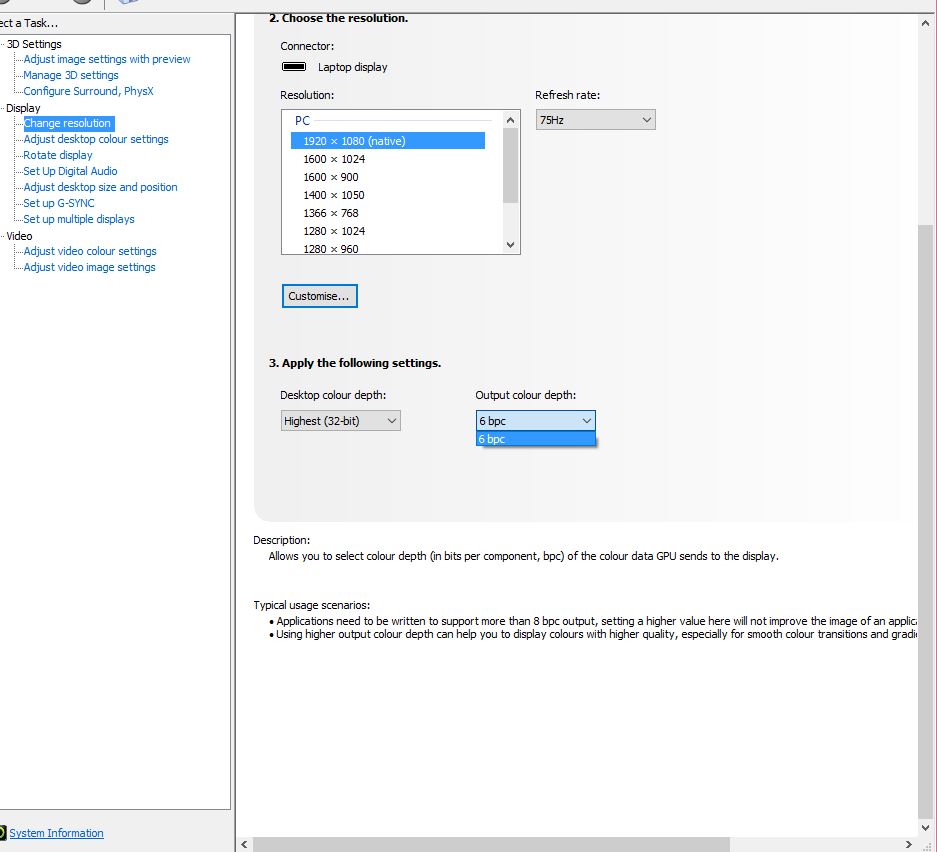This screenshot has width=937, height=852.
Task: Select 1400 × 1050 resolution
Action: [x=333, y=195]
